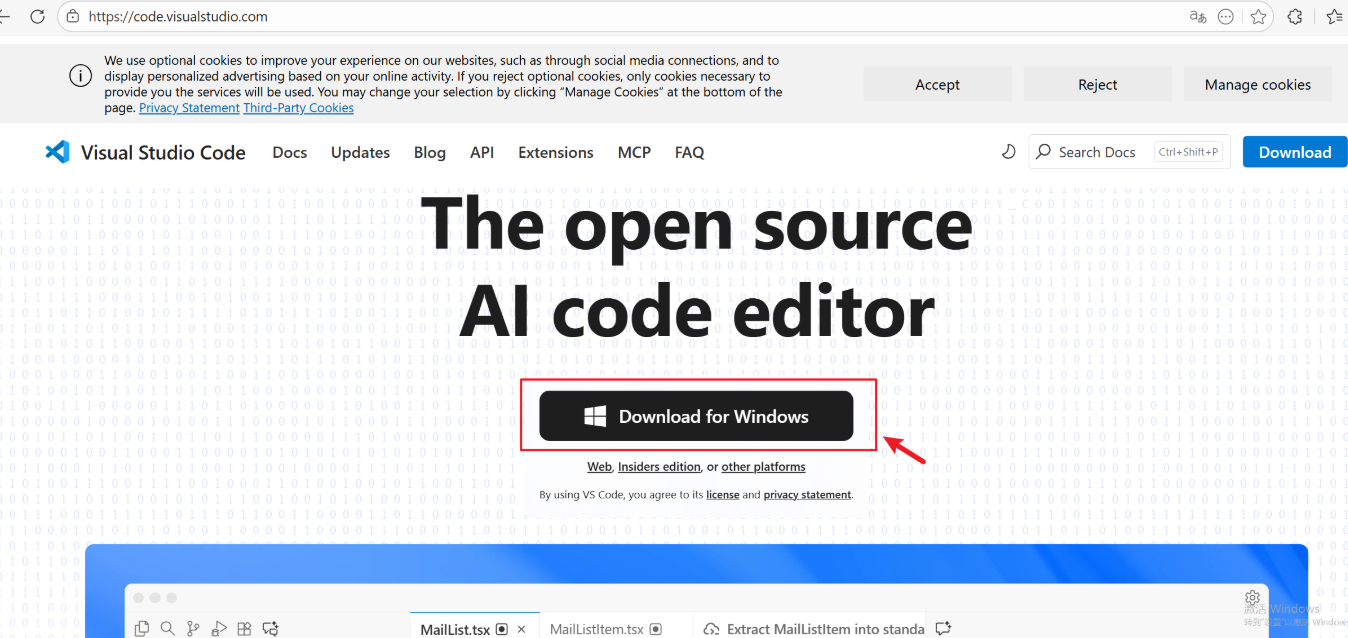This screenshot has height=638, width=1348.
Task: Open the Updates menu item
Action: point(360,152)
